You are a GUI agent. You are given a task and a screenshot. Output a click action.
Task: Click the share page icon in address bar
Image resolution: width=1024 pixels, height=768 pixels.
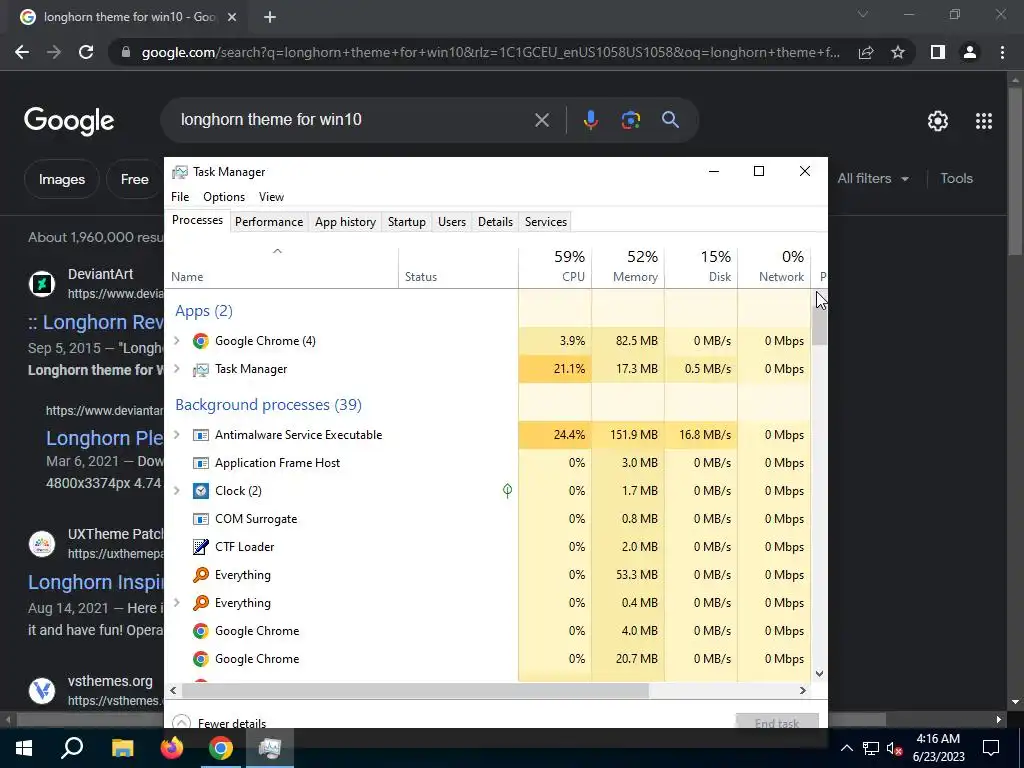pyautogui.click(x=866, y=52)
